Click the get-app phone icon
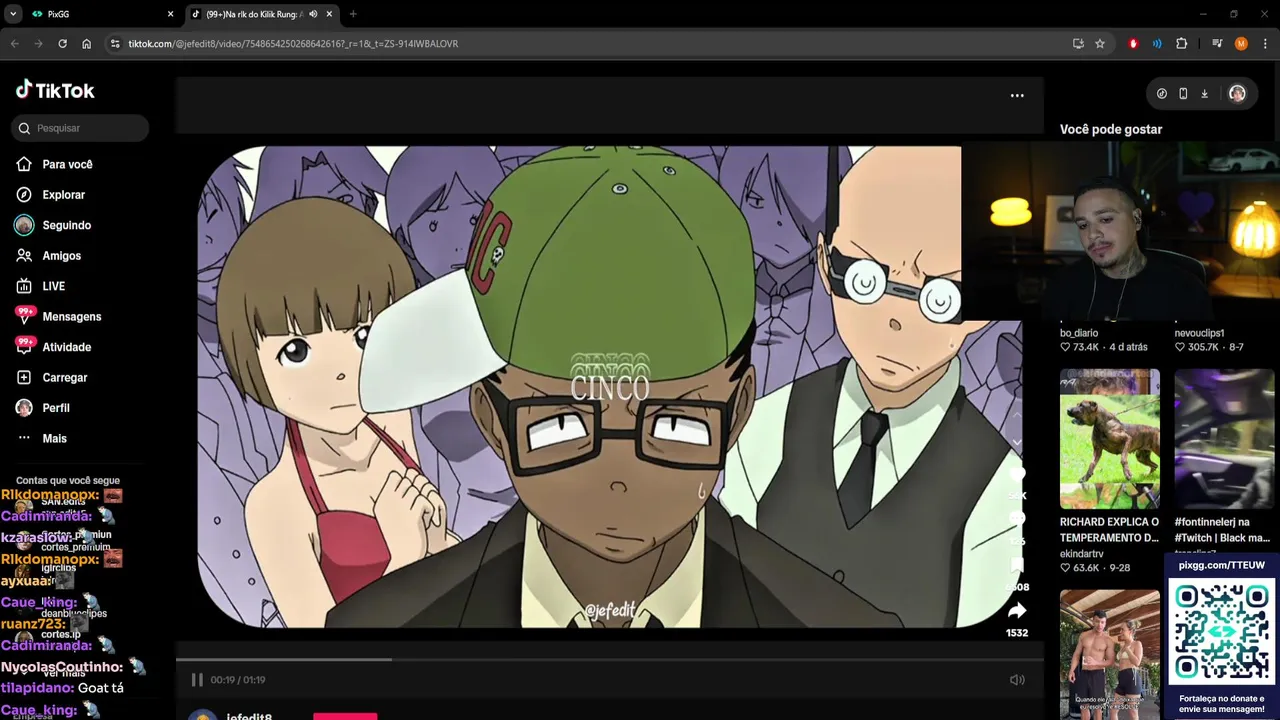 1183,93
